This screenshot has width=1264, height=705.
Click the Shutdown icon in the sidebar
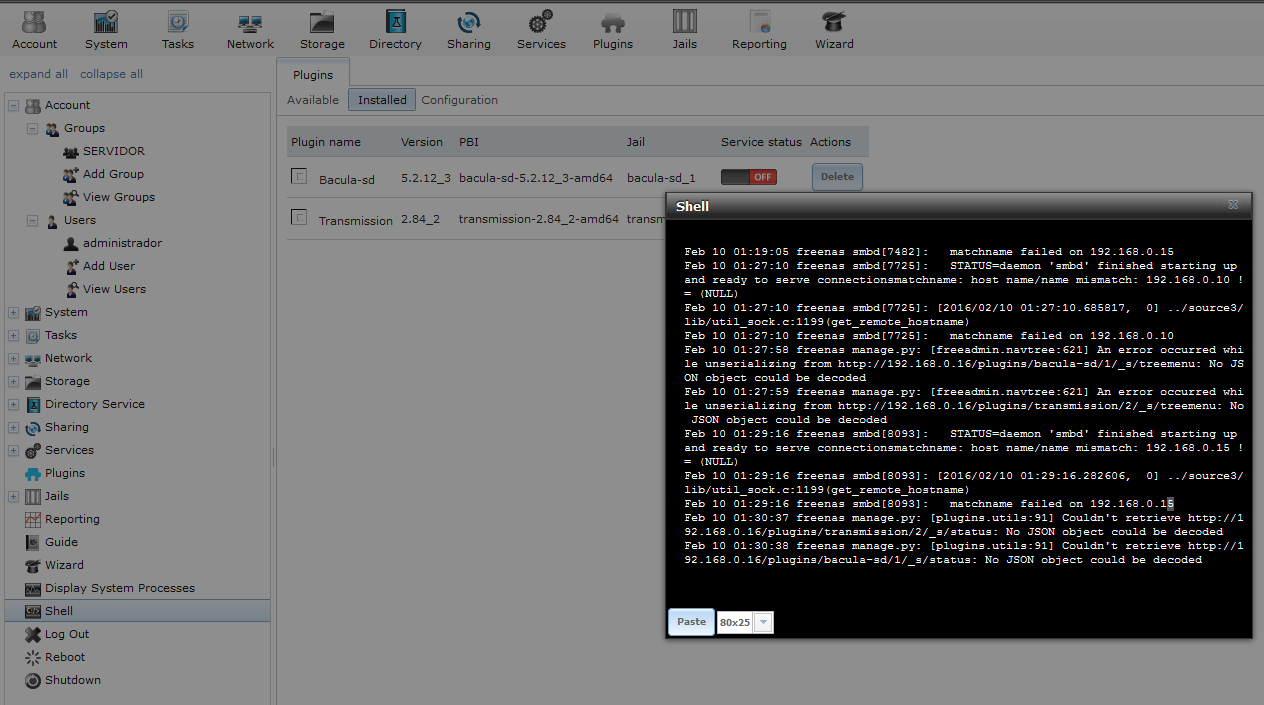click(33, 680)
